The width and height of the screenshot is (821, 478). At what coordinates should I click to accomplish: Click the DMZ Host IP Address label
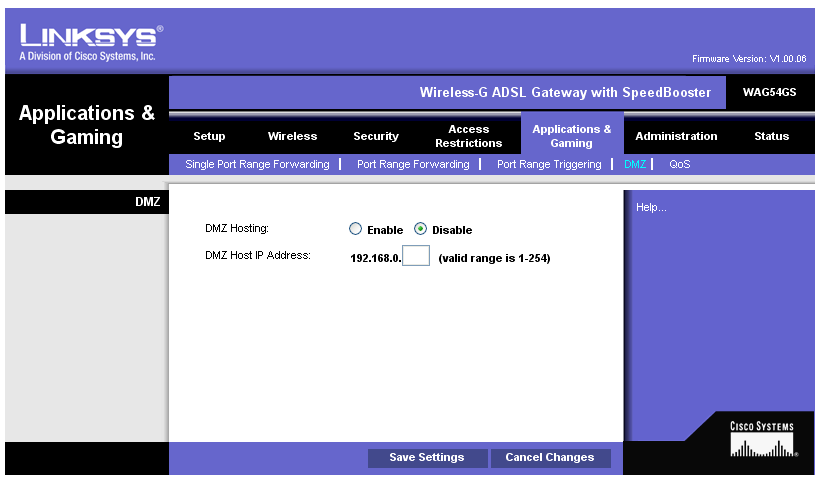tap(258, 255)
